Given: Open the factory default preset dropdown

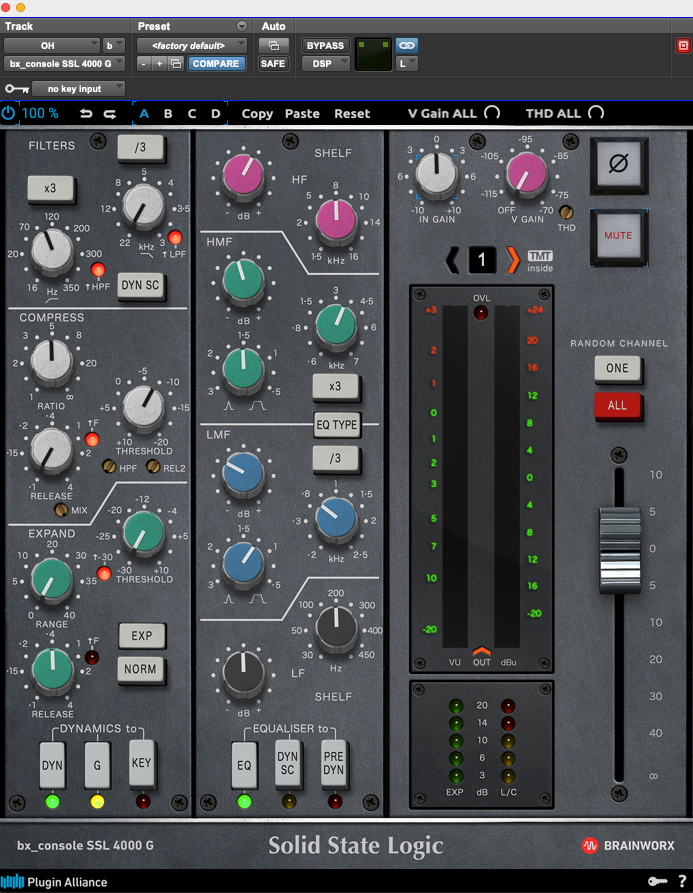Looking at the screenshot, I should 192,45.
